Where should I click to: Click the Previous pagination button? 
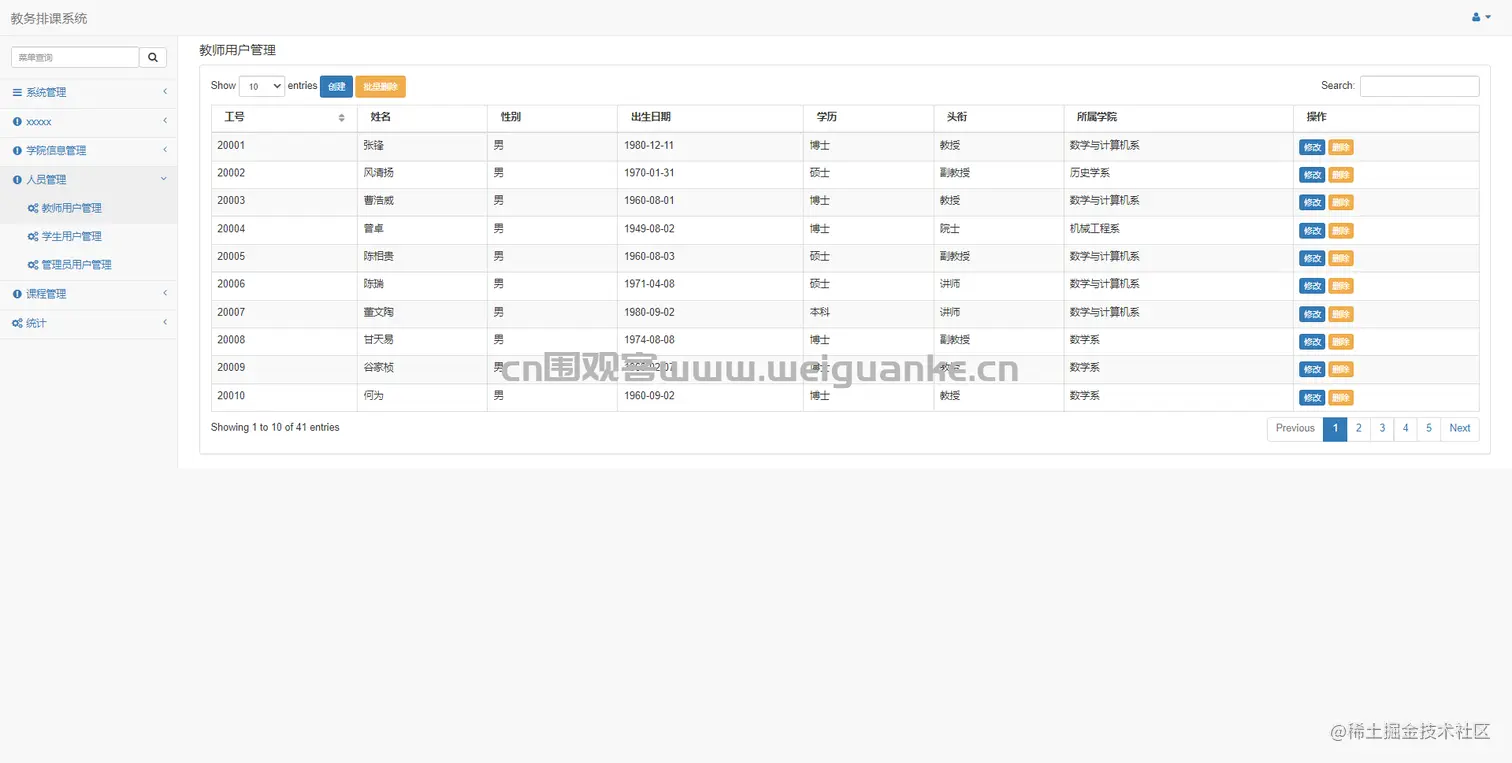point(1295,429)
